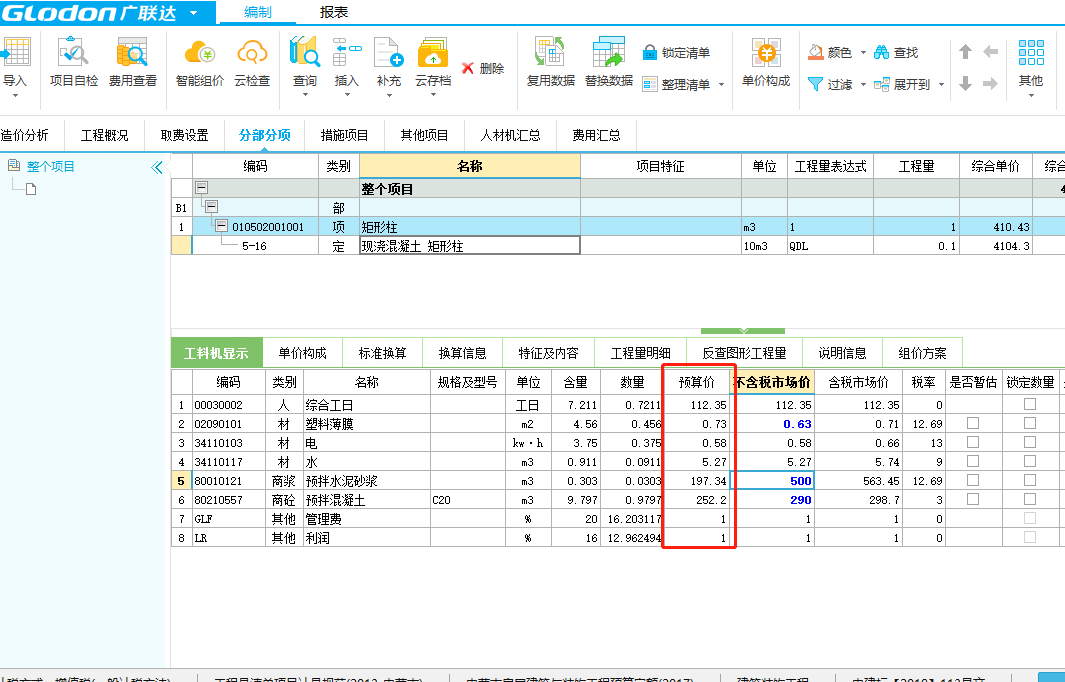Screen dimensions: 1065x682
Task: Click the left arrow icon
Action: (990, 52)
